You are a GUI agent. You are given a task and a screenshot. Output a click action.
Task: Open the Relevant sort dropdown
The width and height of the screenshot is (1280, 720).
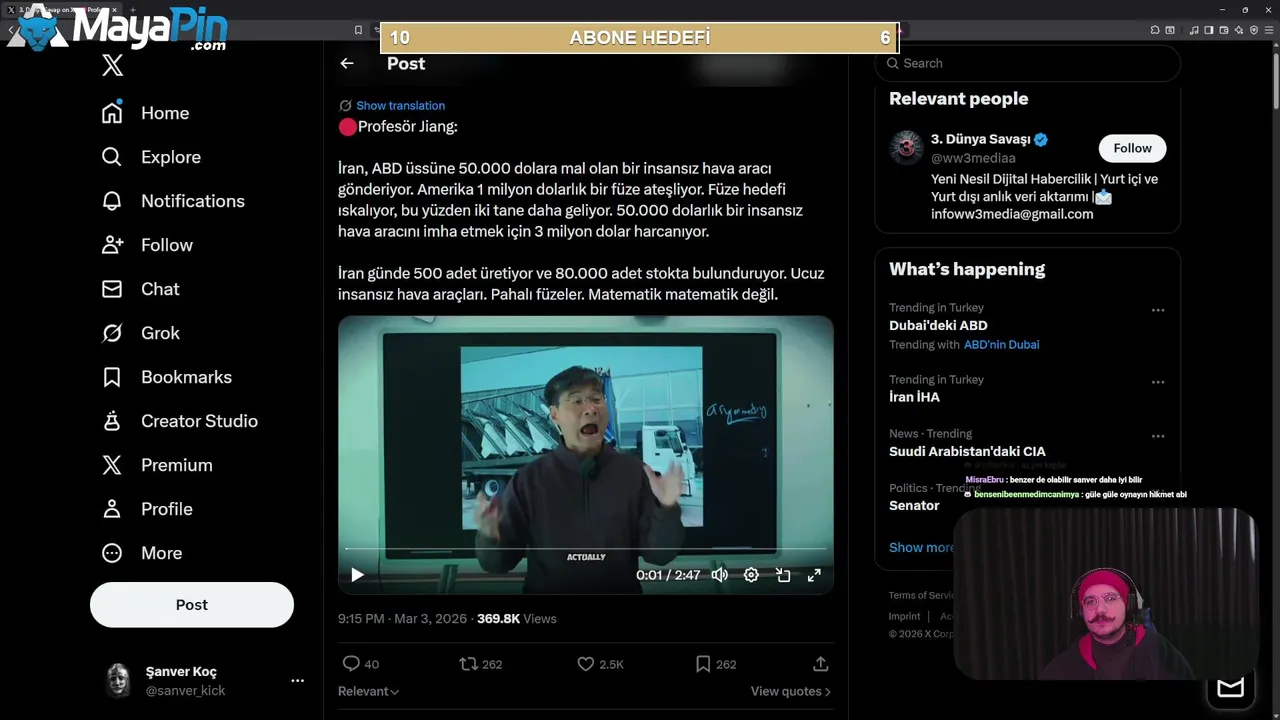click(x=368, y=691)
